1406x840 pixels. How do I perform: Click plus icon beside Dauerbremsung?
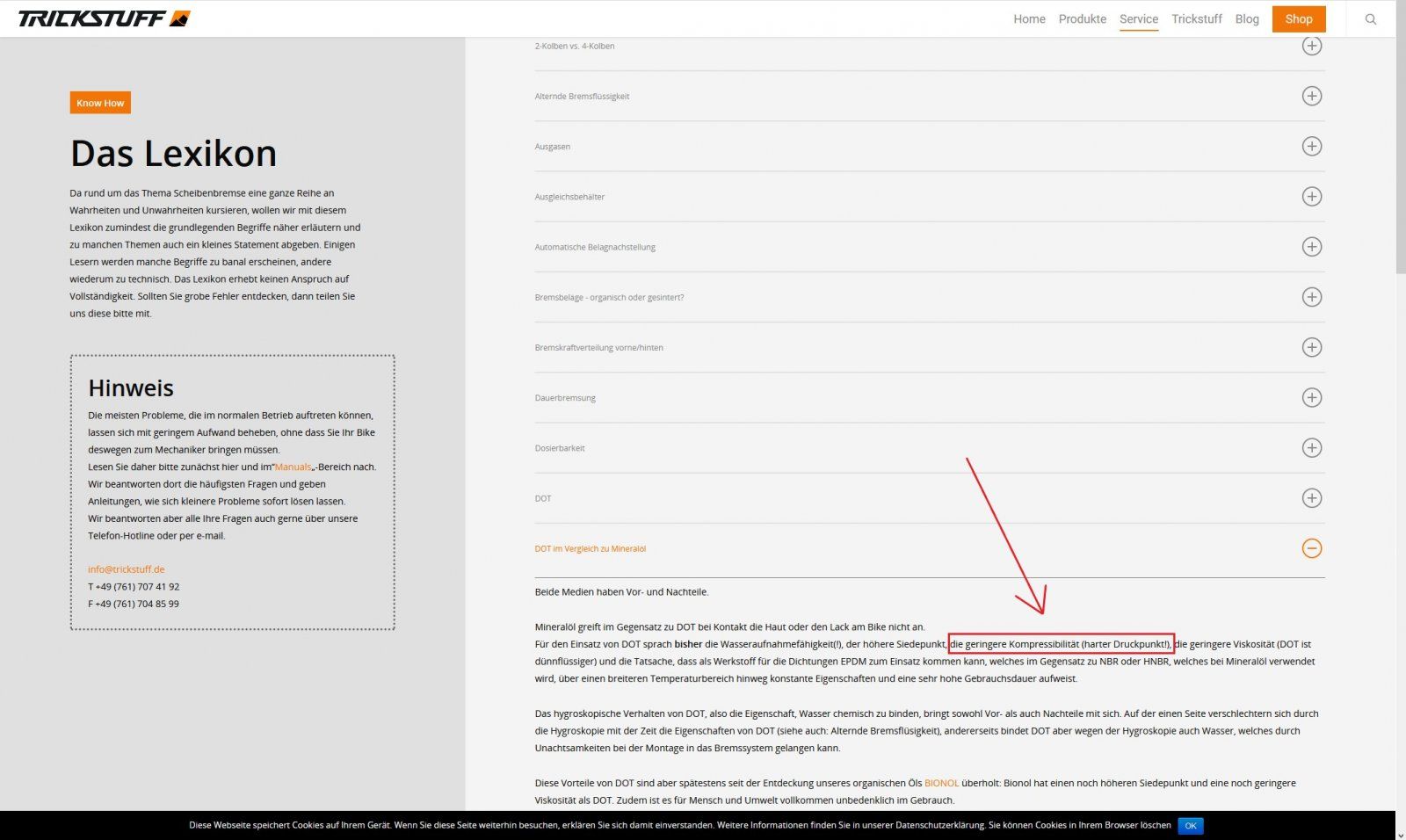click(1311, 397)
